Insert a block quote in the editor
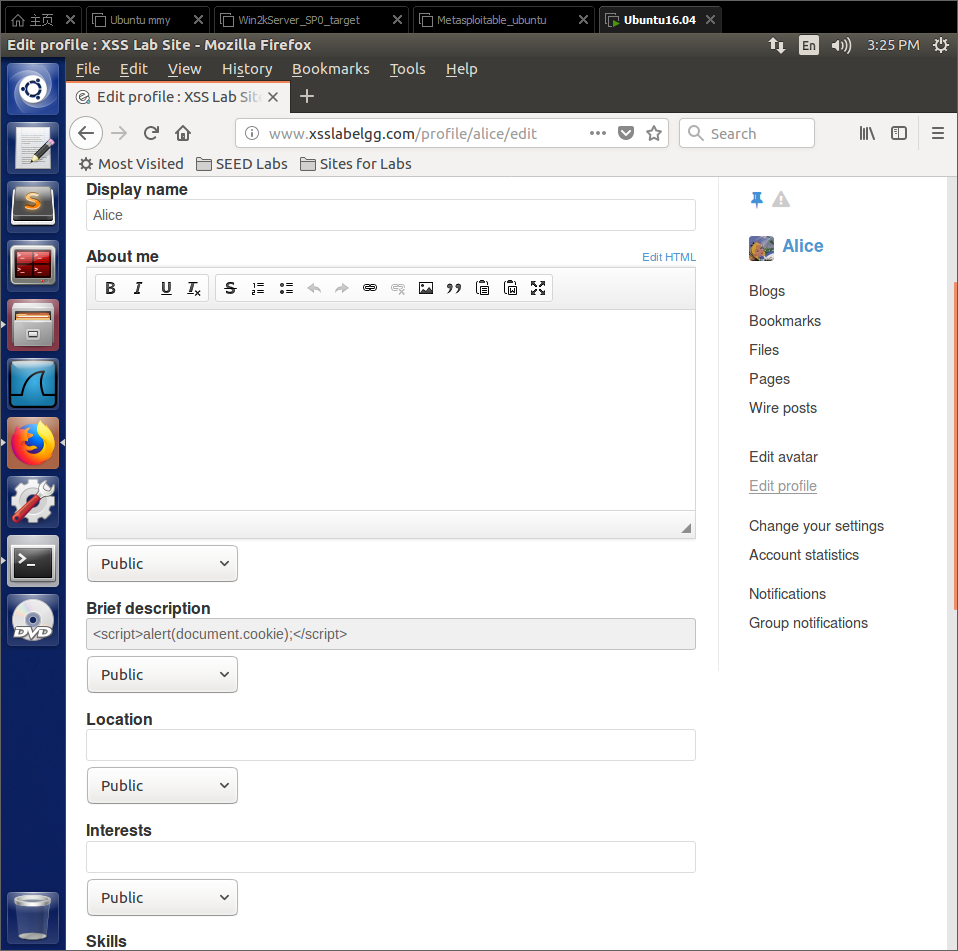The height and width of the screenshot is (951, 958). [x=453, y=288]
